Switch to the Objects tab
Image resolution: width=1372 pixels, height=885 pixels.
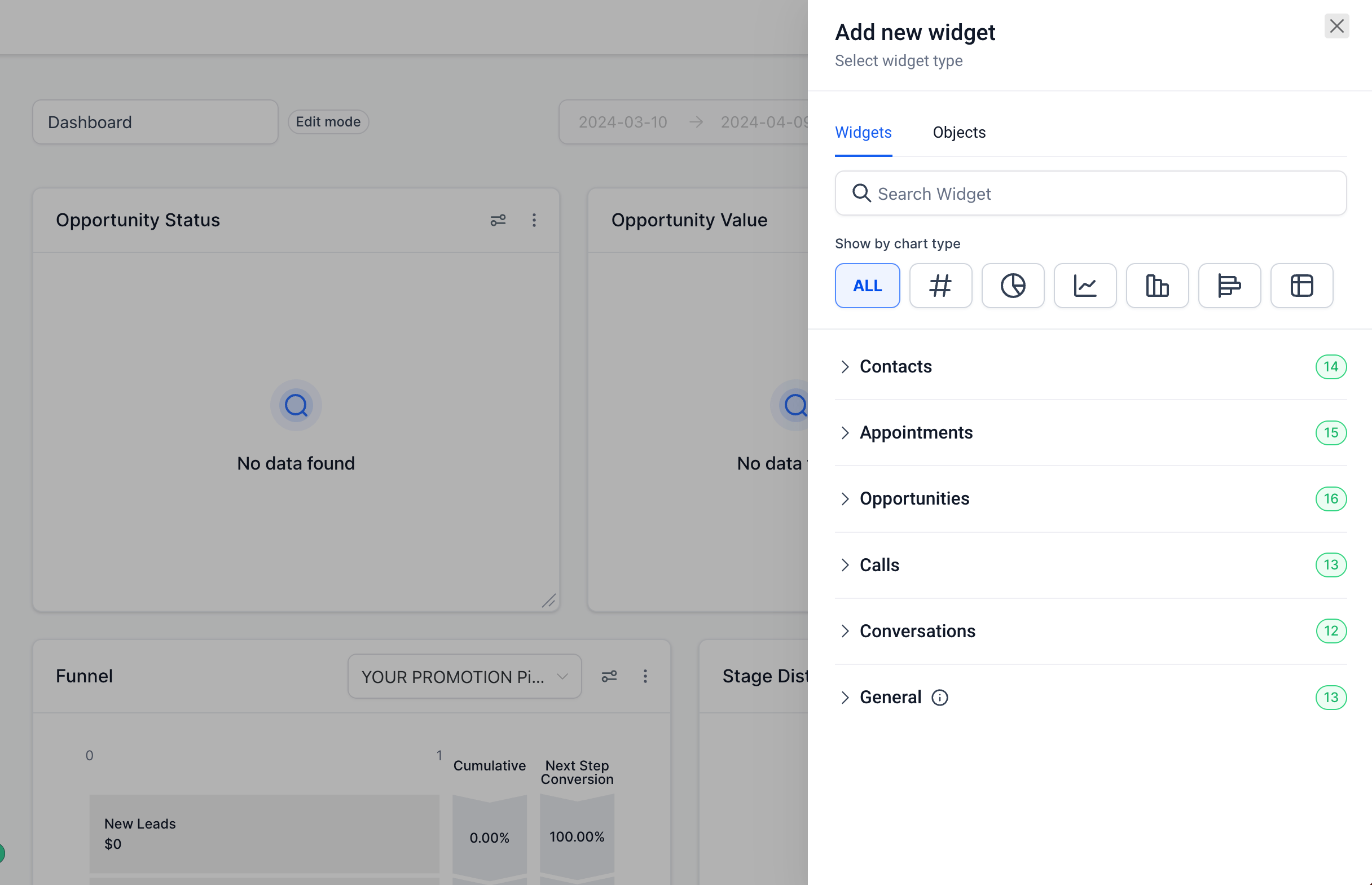click(x=958, y=133)
